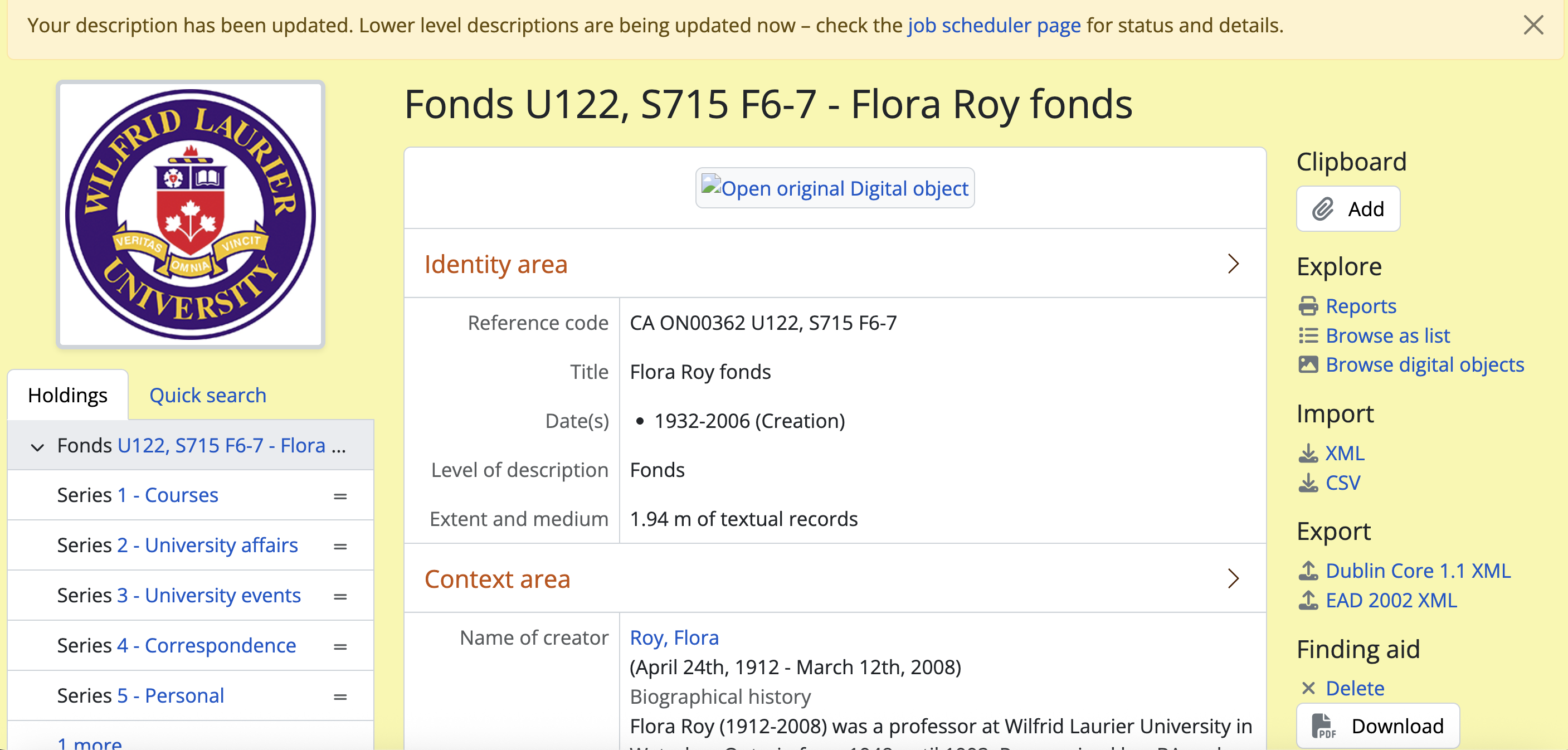Open the Roy, Flora creator link
The height and width of the screenshot is (750, 1568).
coord(674,638)
